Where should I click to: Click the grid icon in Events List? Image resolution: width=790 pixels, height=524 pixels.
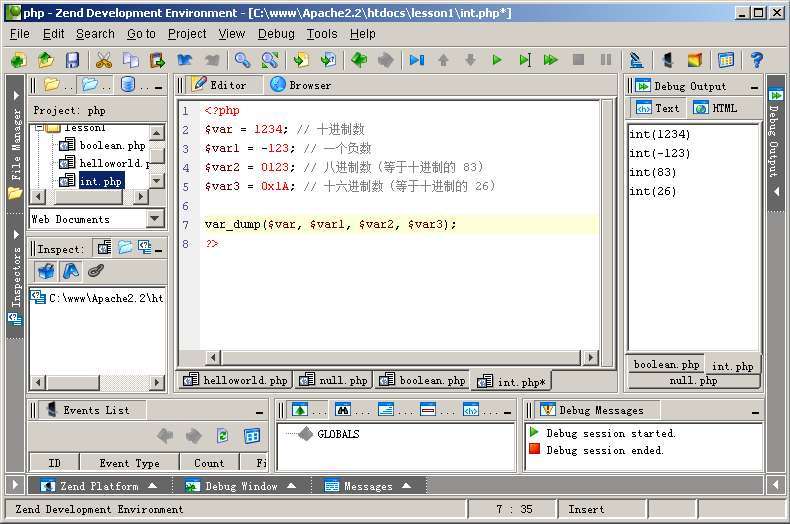tap(251, 435)
